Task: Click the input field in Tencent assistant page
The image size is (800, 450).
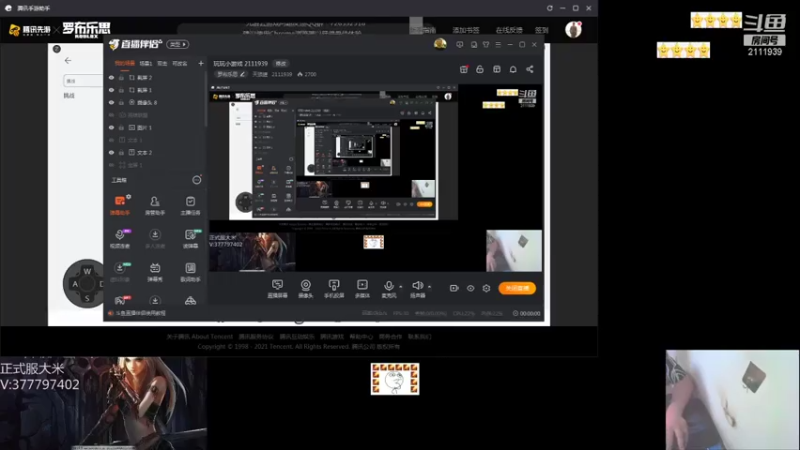Action: tap(83, 81)
